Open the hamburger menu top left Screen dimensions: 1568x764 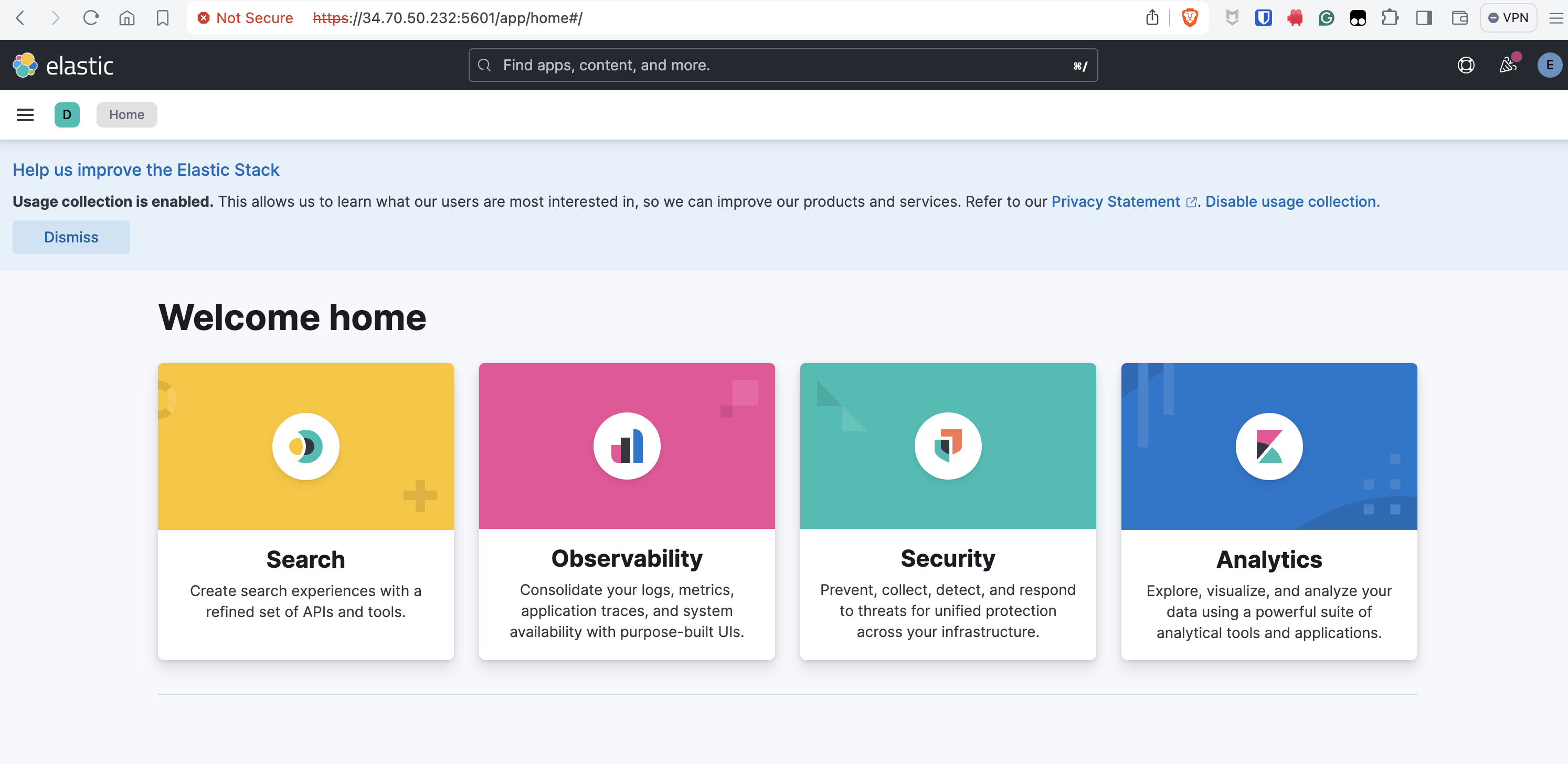click(25, 114)
